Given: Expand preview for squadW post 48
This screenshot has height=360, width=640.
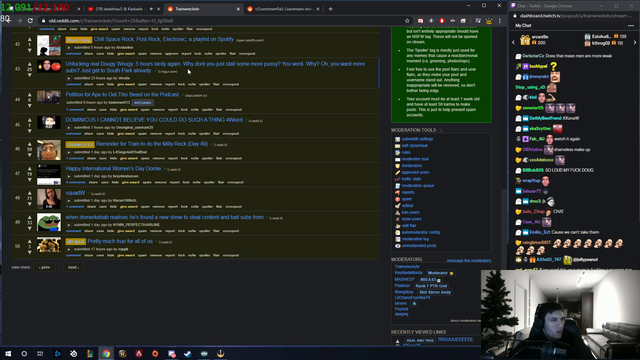Looking at the screenshot, I should pos(69,200).
